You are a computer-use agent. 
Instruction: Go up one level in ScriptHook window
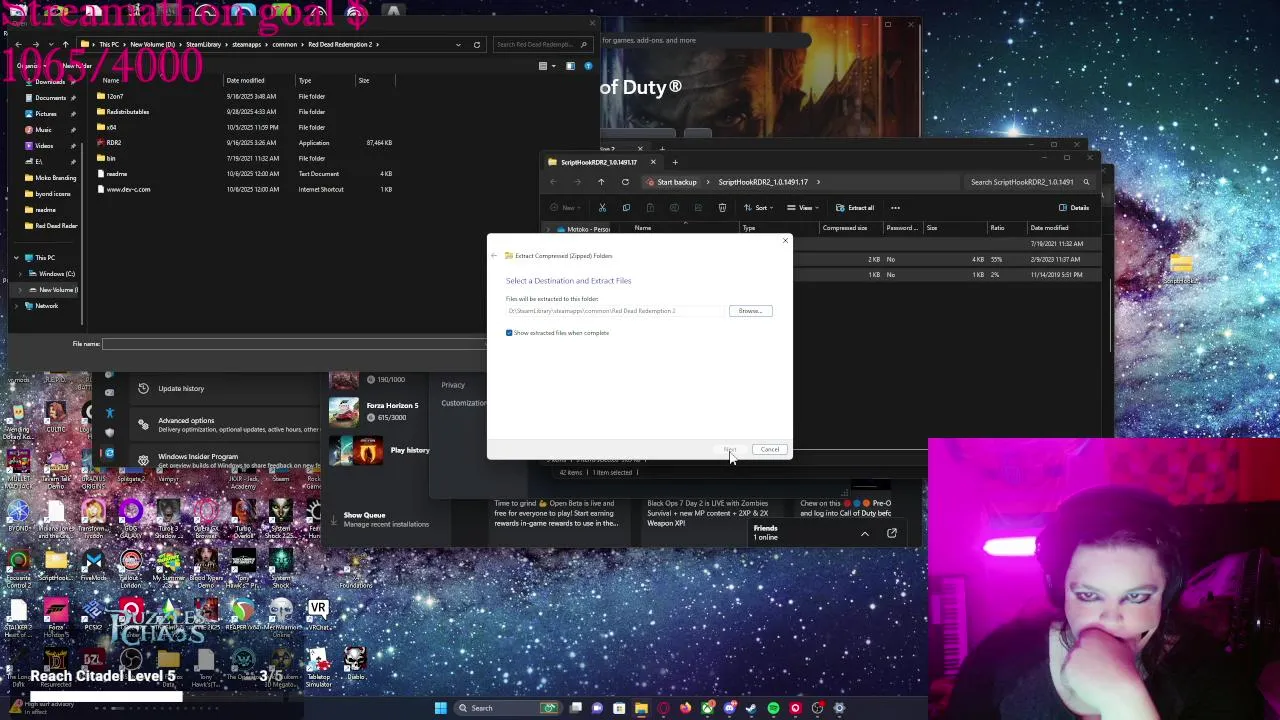pos(601,182)
